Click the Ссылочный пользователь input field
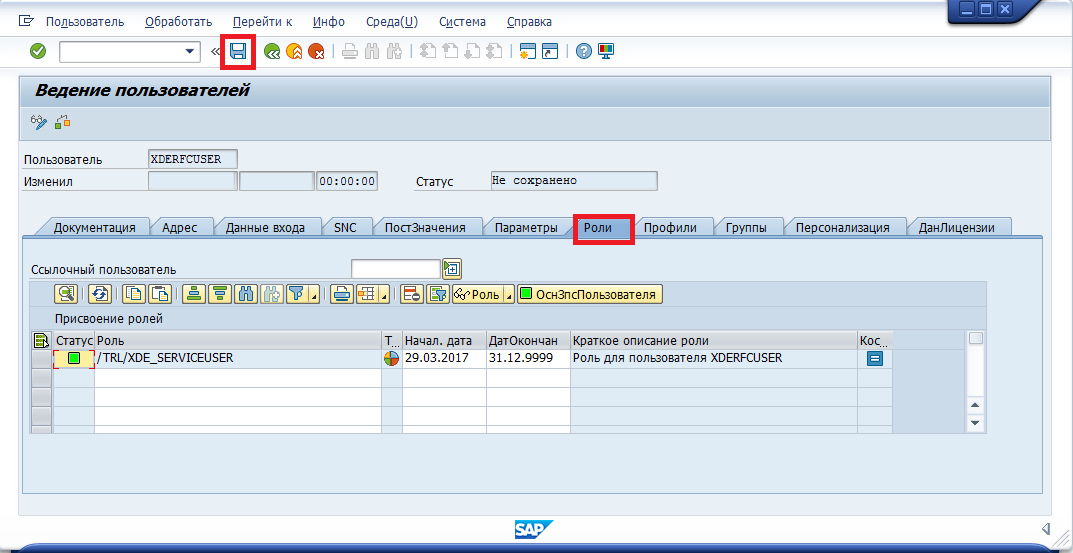 coord(395,268)
